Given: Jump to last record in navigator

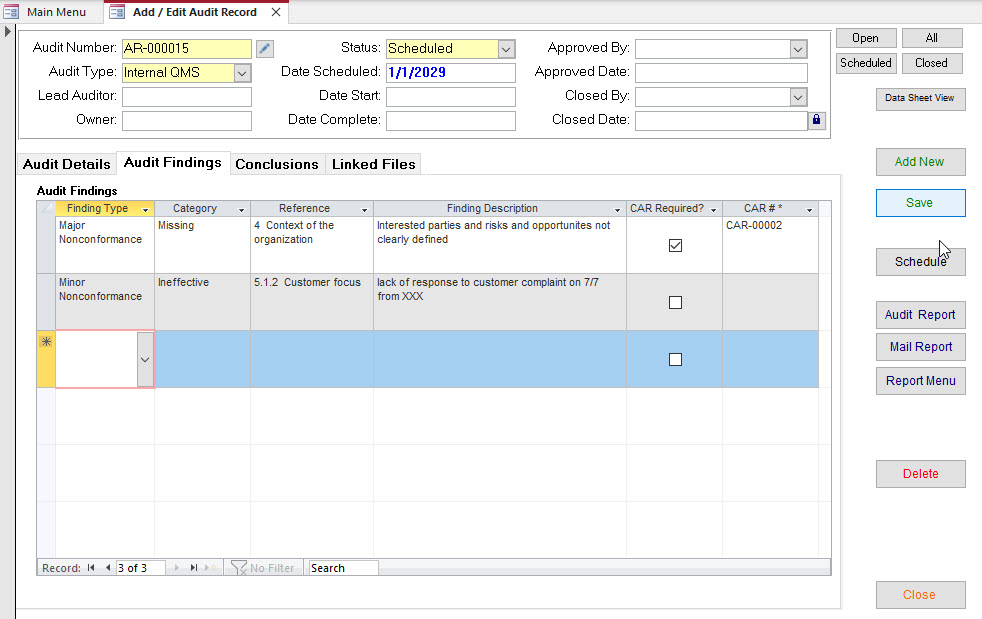Looking at the screenshot, I should click(193, 568).
